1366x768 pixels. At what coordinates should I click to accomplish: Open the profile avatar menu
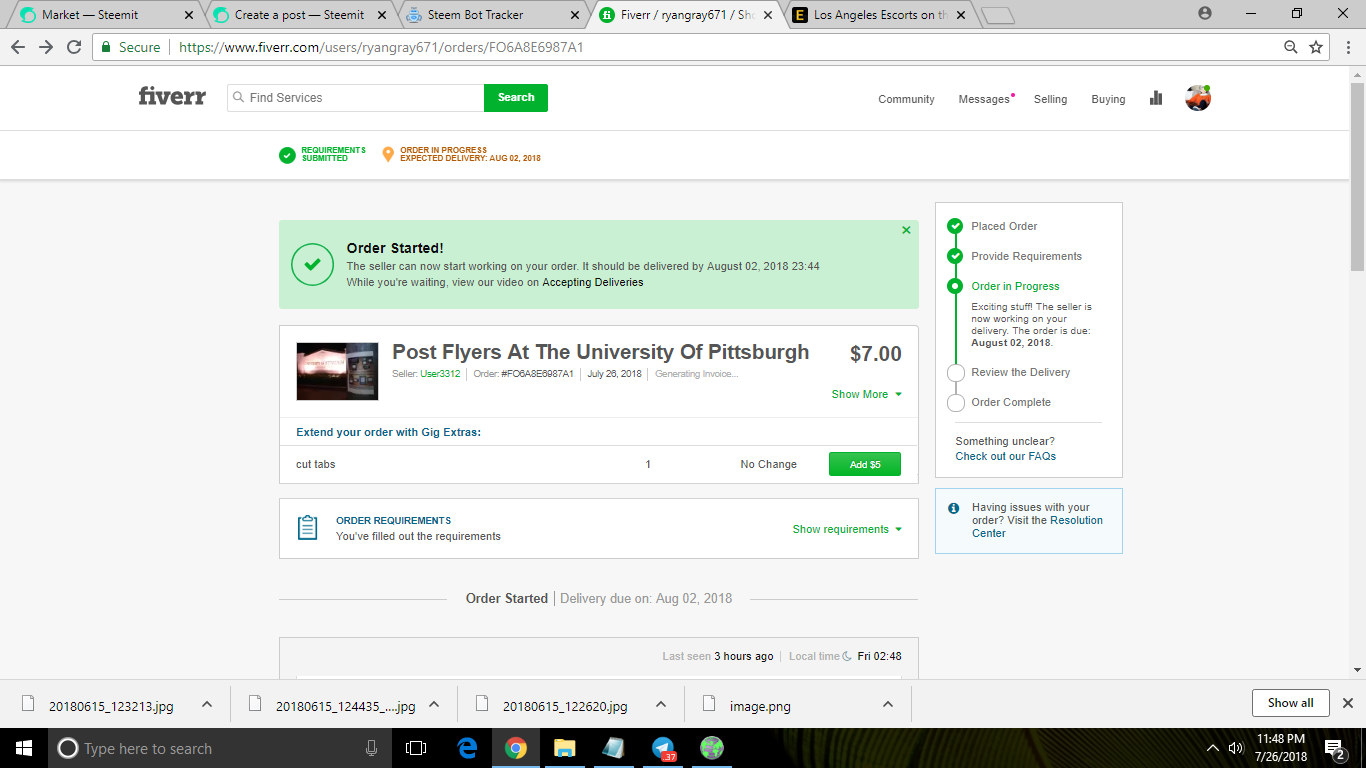click(x=1197, y=97)
